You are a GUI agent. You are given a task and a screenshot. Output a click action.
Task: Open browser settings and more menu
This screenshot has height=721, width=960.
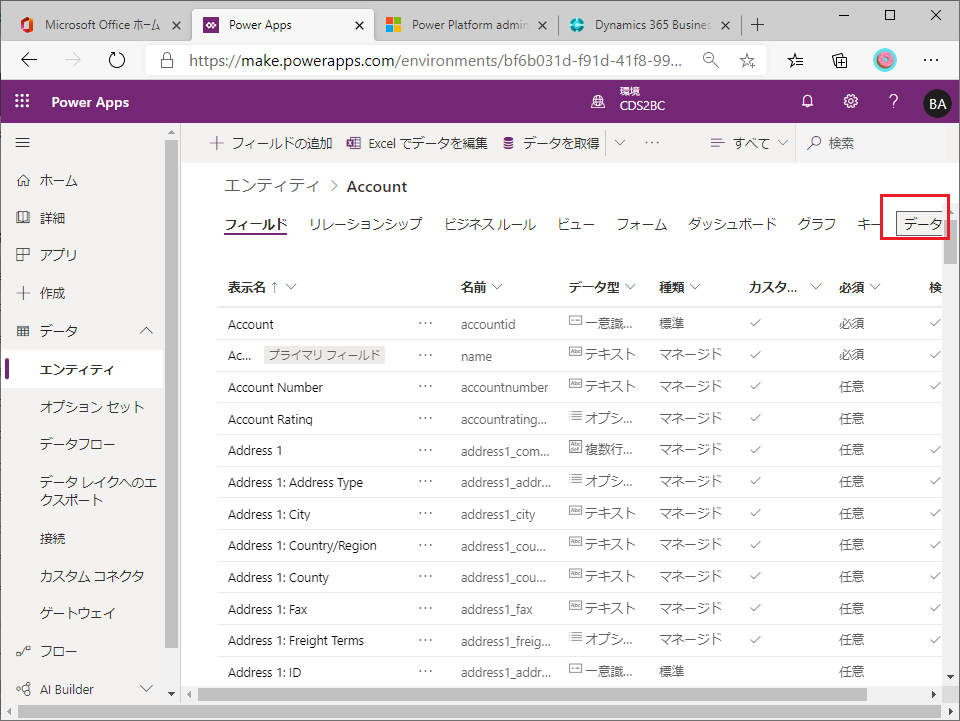[x=931, y=60]
